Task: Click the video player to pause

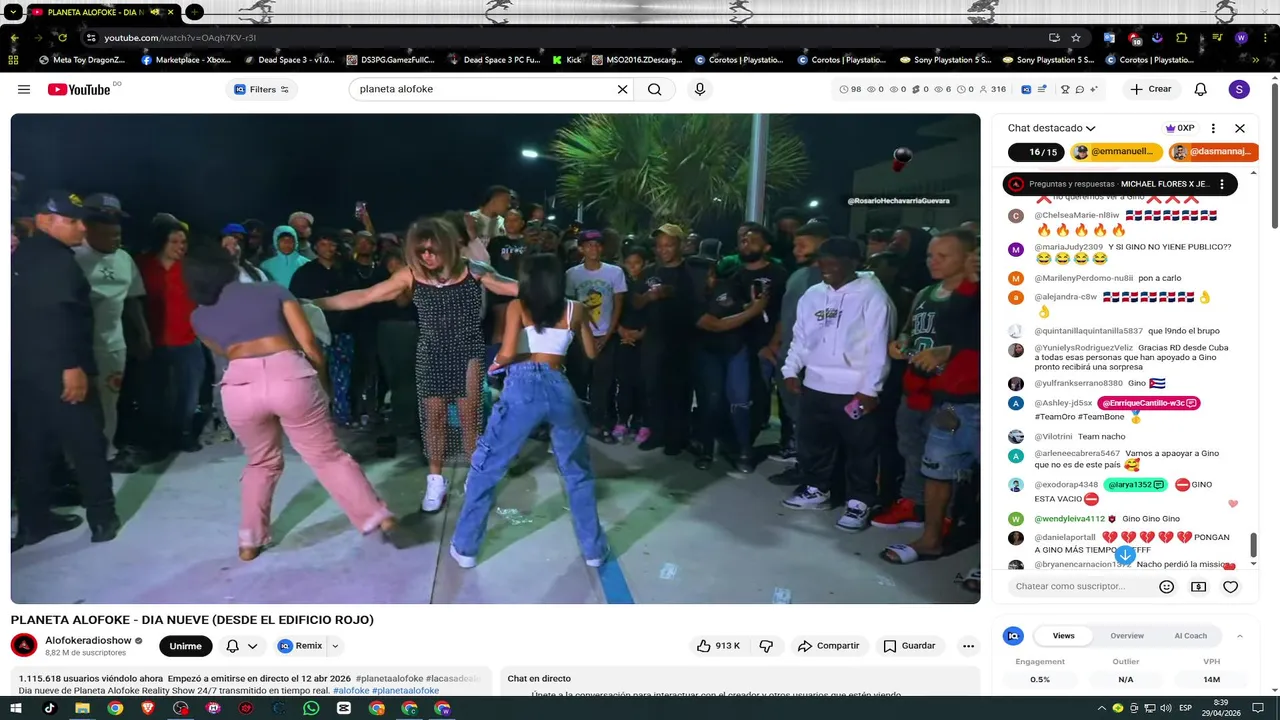Action: point(495,358)
